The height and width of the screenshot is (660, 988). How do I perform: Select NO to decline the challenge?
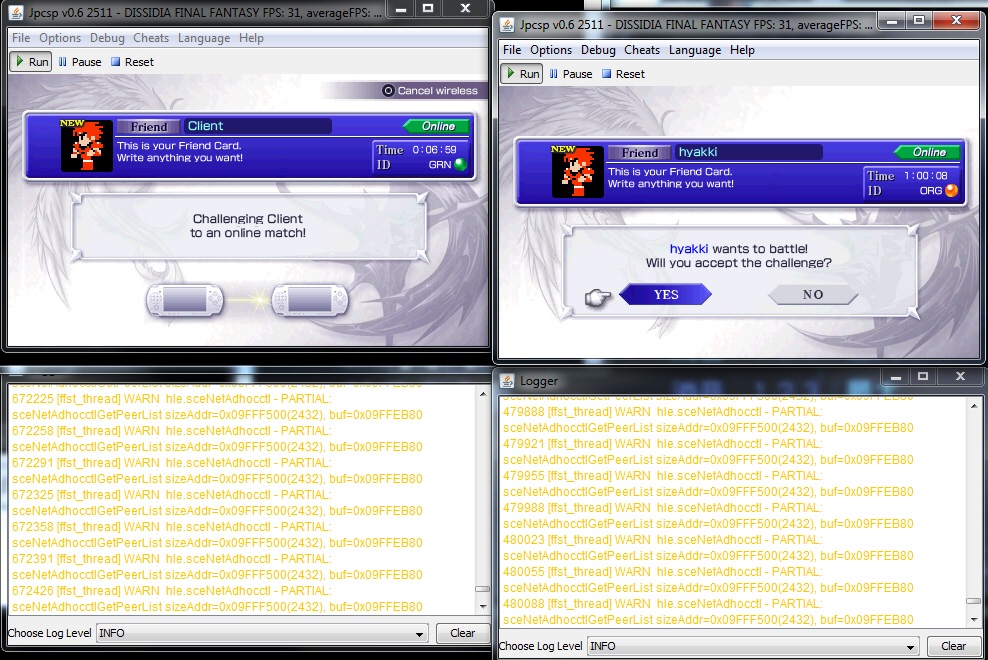[x=813, y=294]
